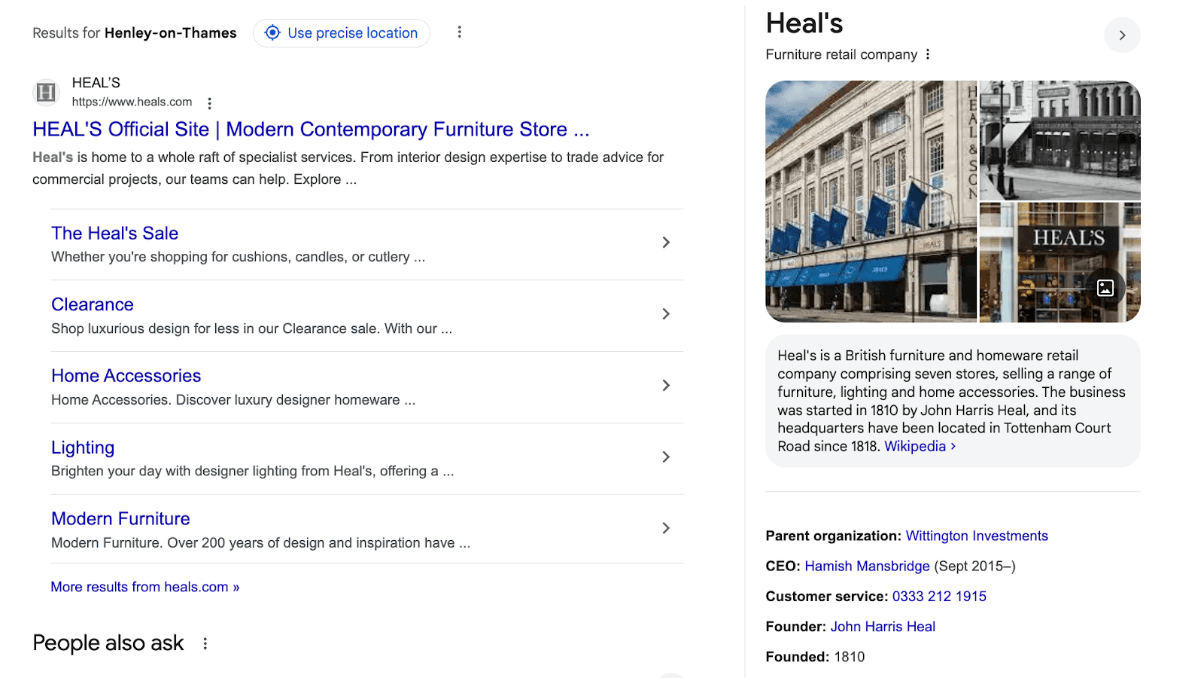Expand the Modern Furniture sitelink
Screen dimensions: 1180x690
click(x=666, y=527)
